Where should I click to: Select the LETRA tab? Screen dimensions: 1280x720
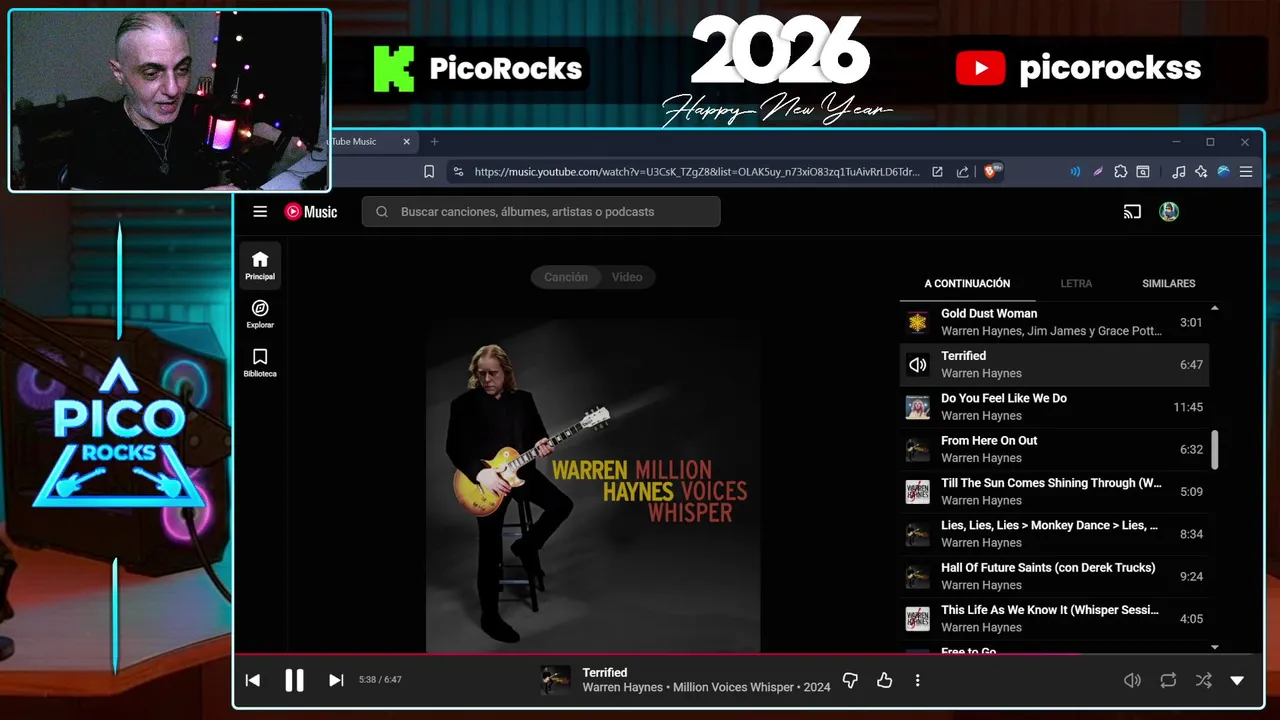[x=1076, y=283]
